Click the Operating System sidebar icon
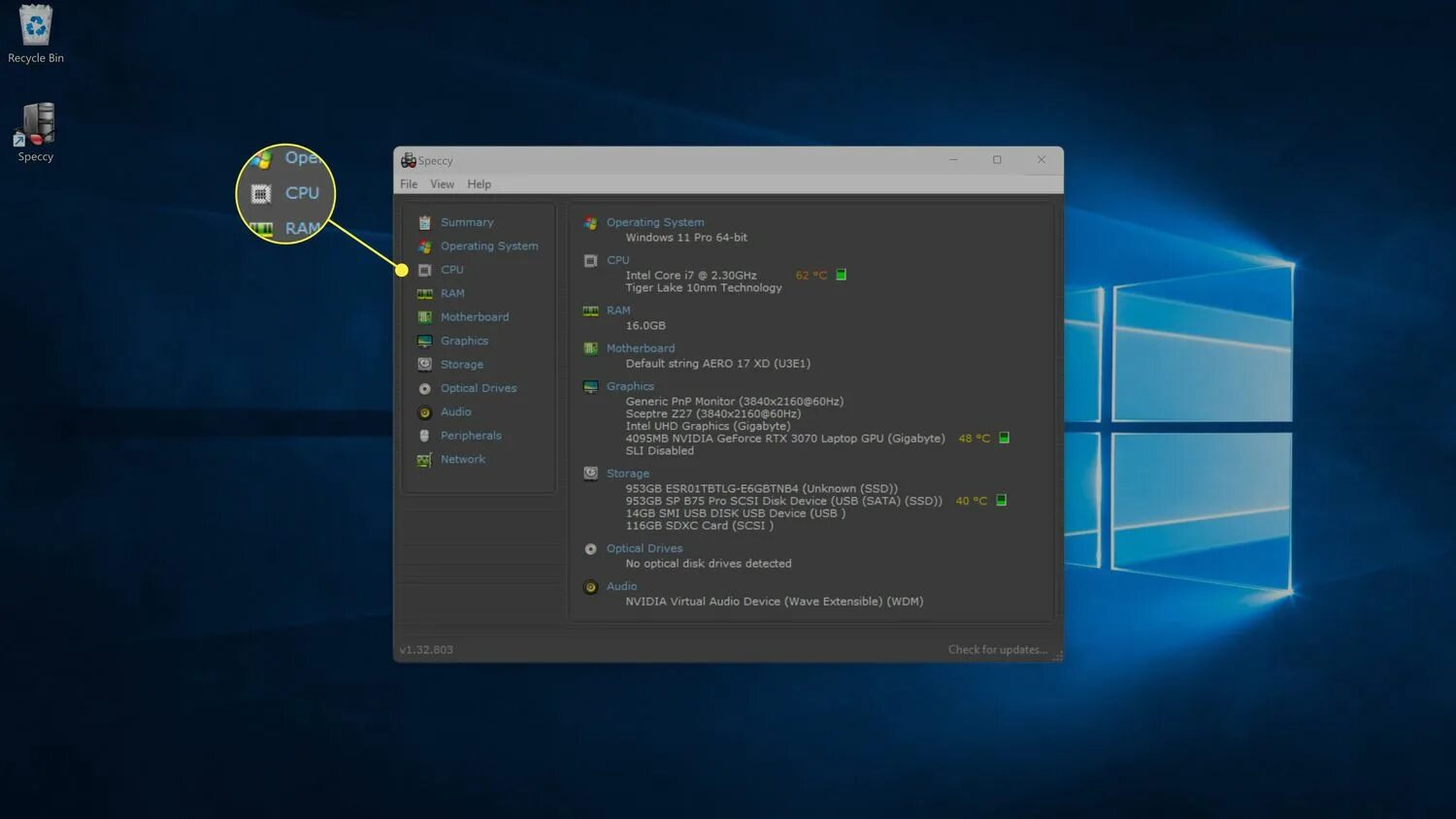The height and width of the screenshot is (819, 1456). click(424, 246)
